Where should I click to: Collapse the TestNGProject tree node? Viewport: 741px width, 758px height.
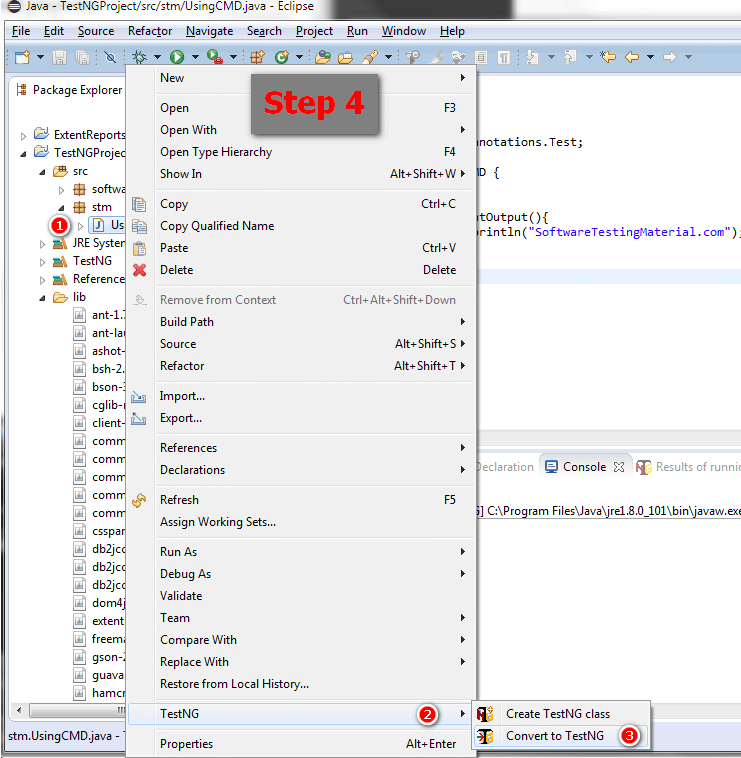click(x=23, y=154)
